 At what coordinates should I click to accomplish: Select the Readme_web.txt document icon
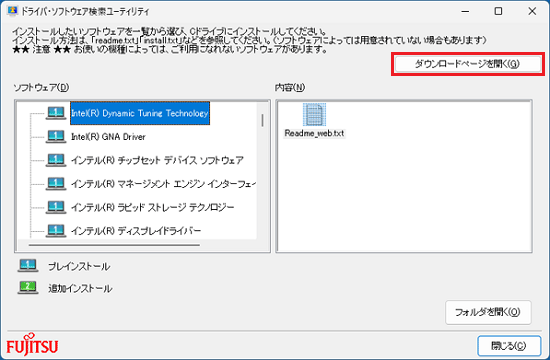tap(314, 114)
